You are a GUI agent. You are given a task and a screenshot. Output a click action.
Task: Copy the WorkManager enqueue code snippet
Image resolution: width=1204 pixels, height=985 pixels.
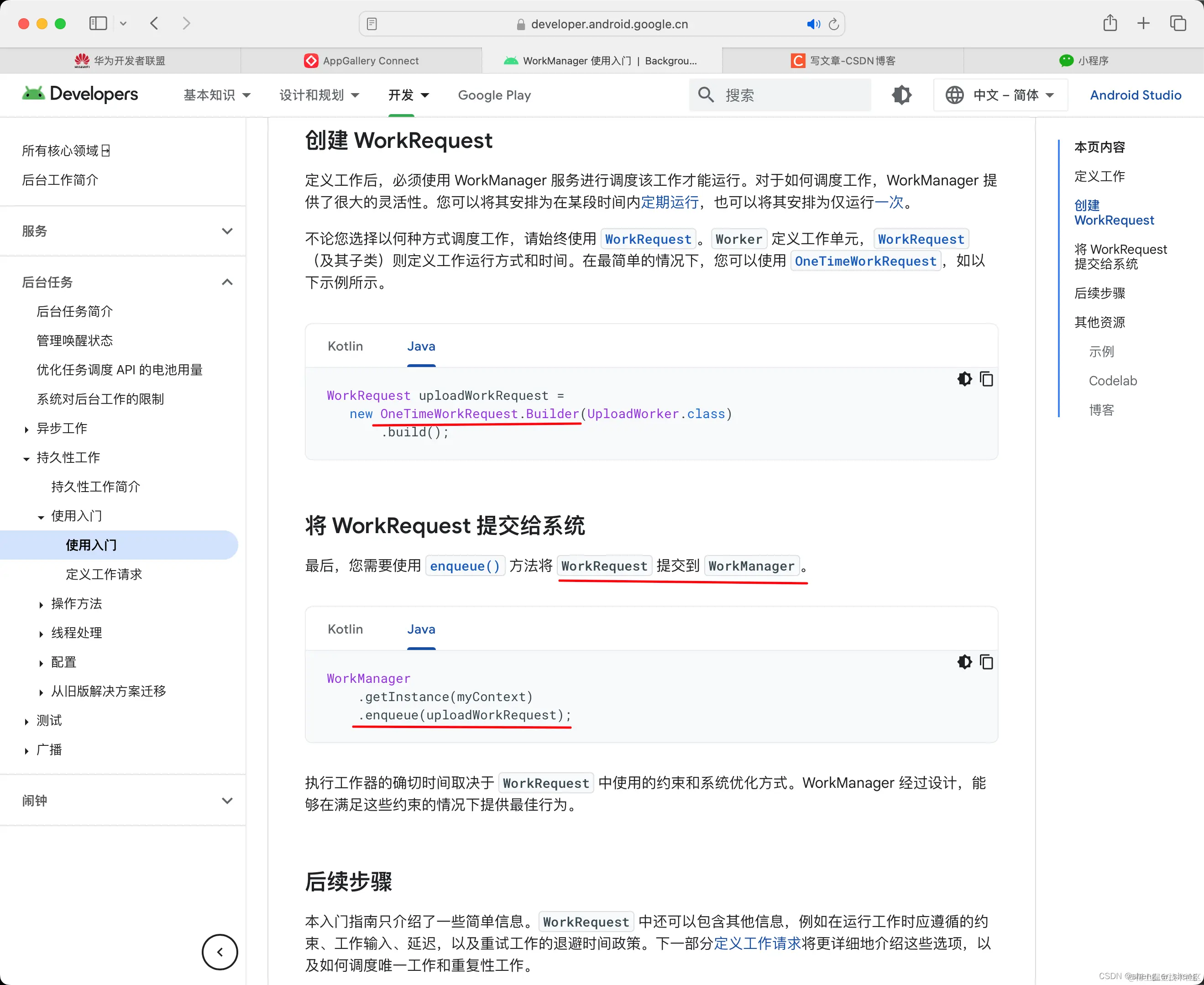pyautogui.click(x=987, y=661)
